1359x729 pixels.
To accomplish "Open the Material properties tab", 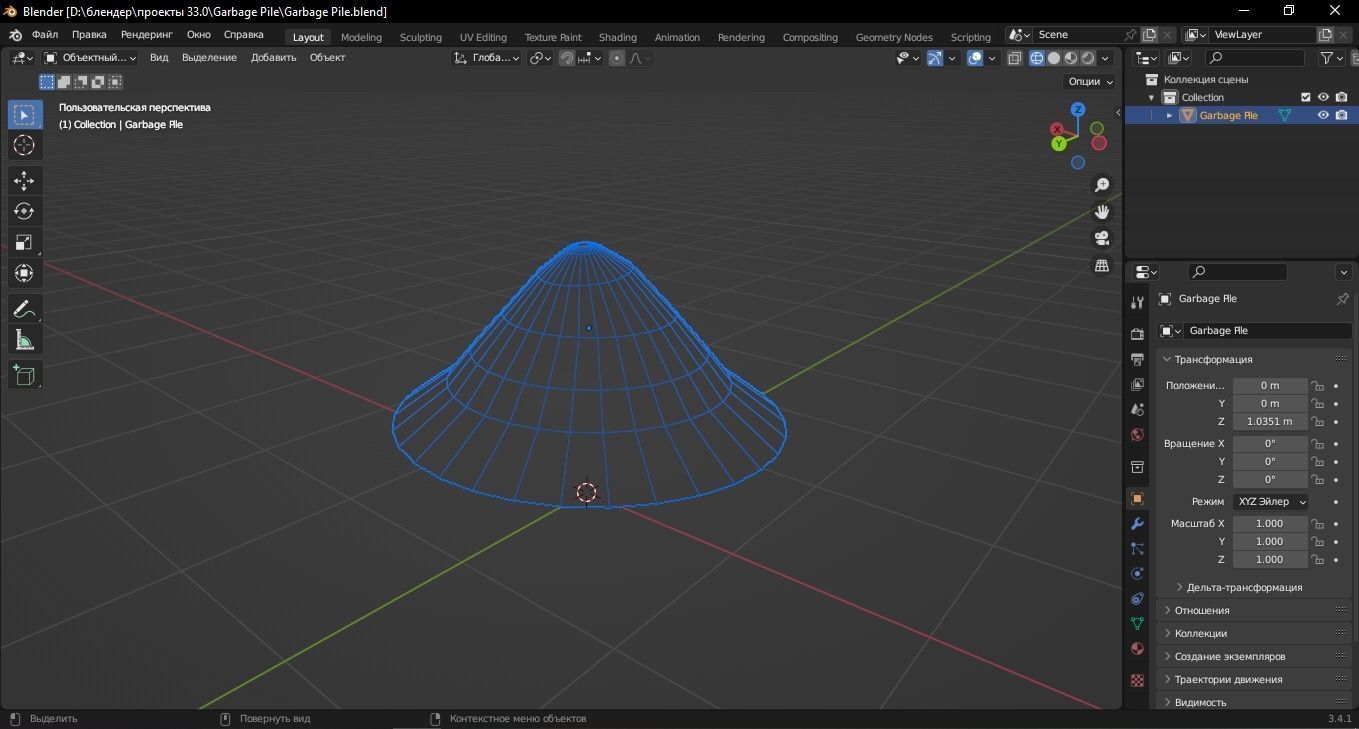I will point(1137,649).
